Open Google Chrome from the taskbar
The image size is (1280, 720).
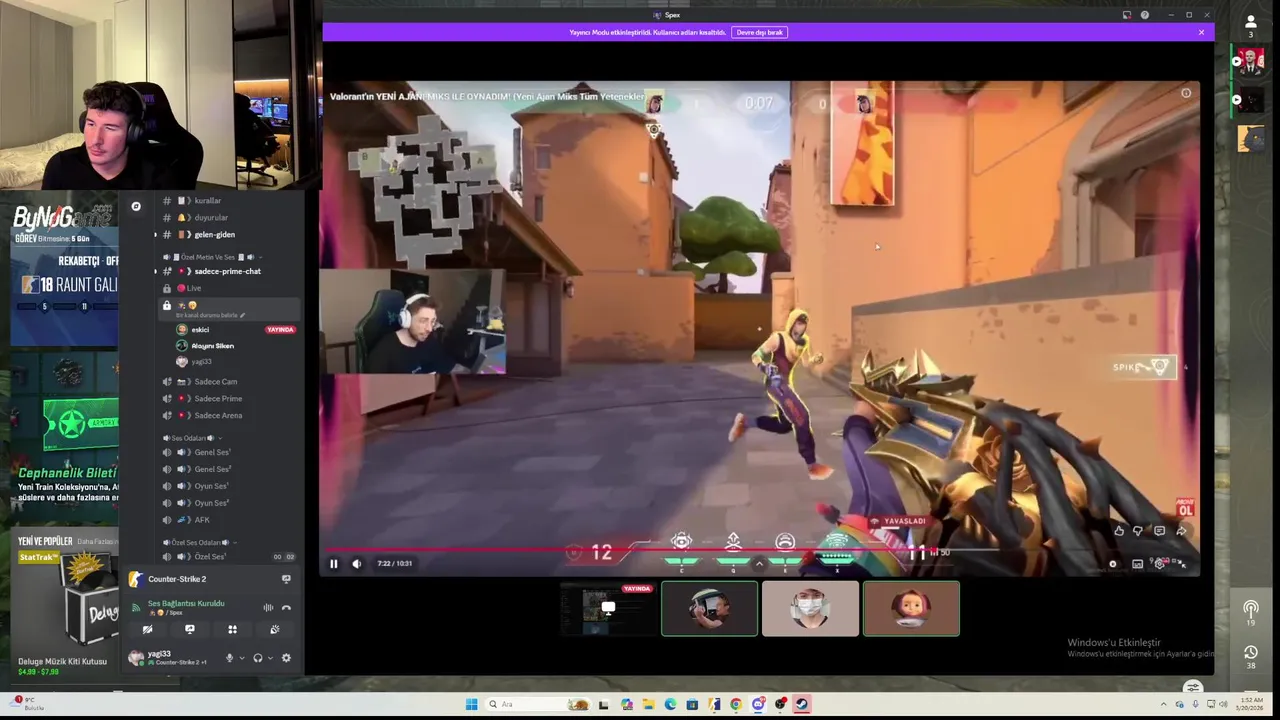point(736,704)
